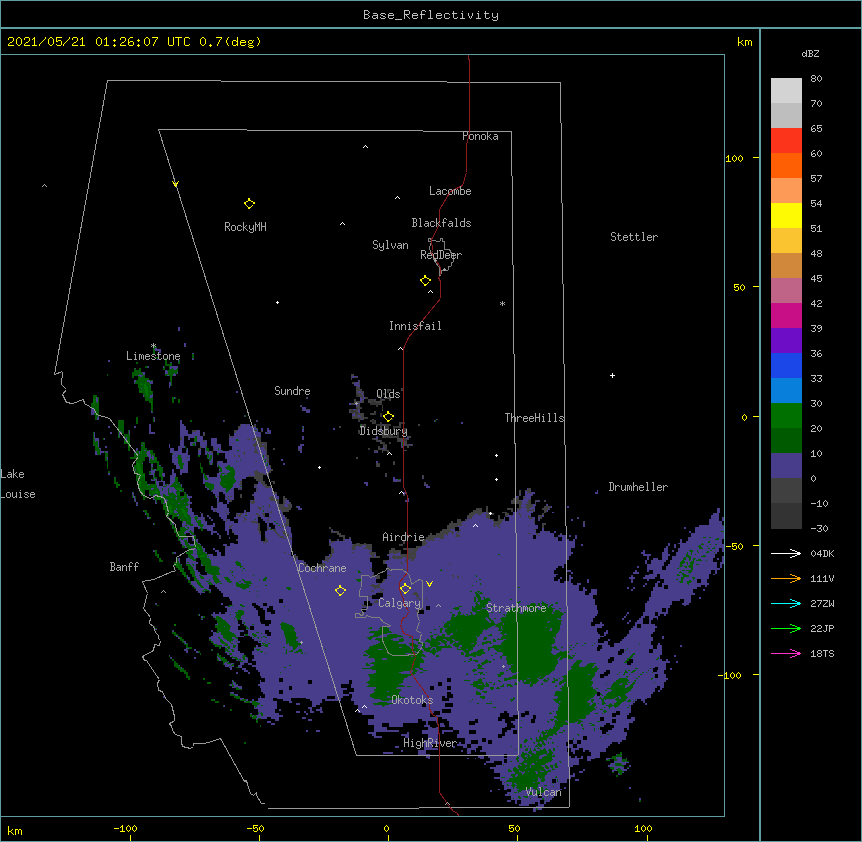Pick the dark green 20-10 dBZ swatch
Screen dimensions: 862x842
click(x=786, y=441)
